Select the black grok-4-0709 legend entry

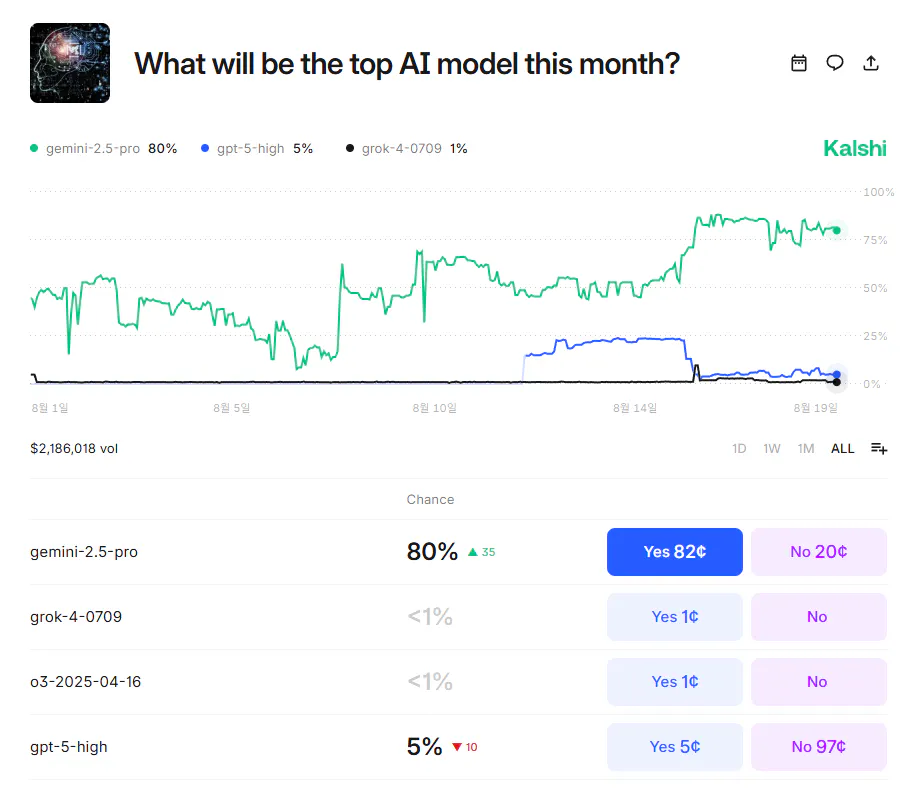click(398, 149)
